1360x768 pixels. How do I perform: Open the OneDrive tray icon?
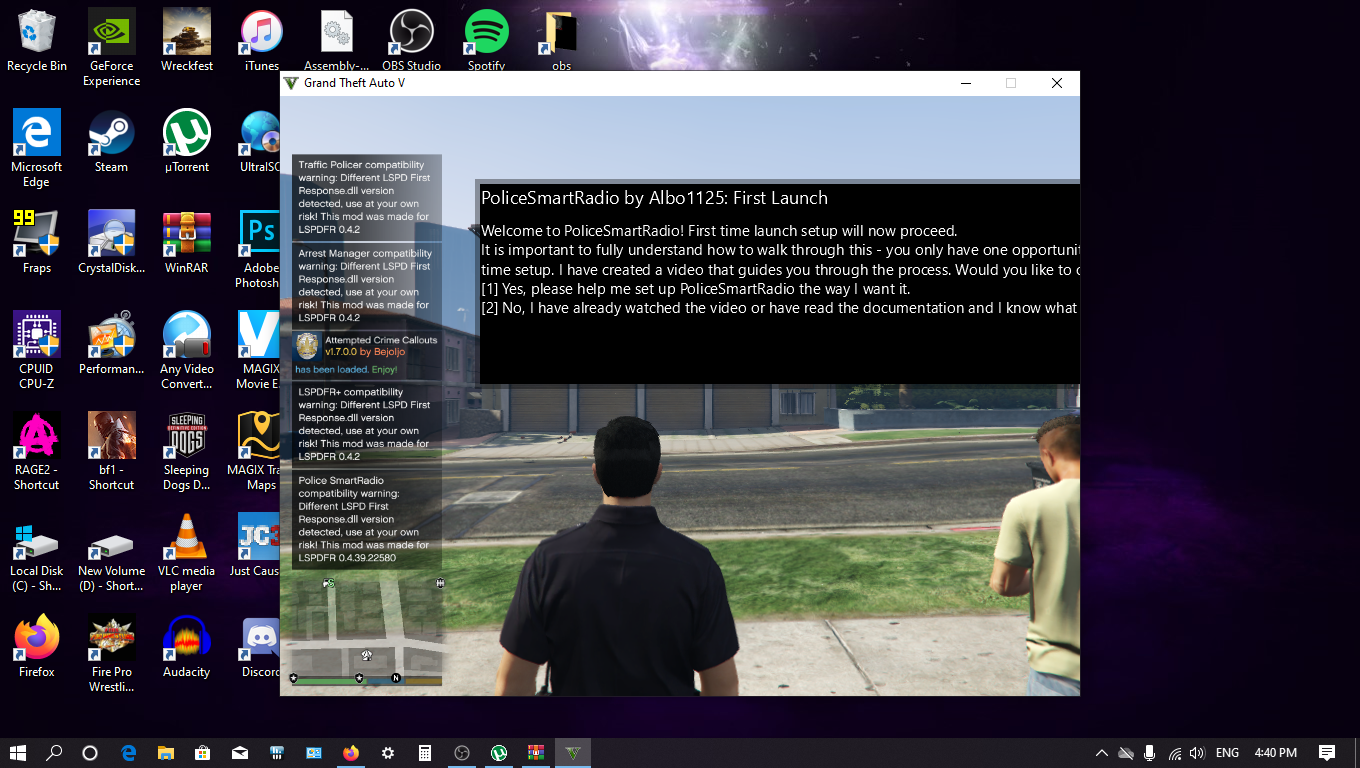pos(1126,753)
